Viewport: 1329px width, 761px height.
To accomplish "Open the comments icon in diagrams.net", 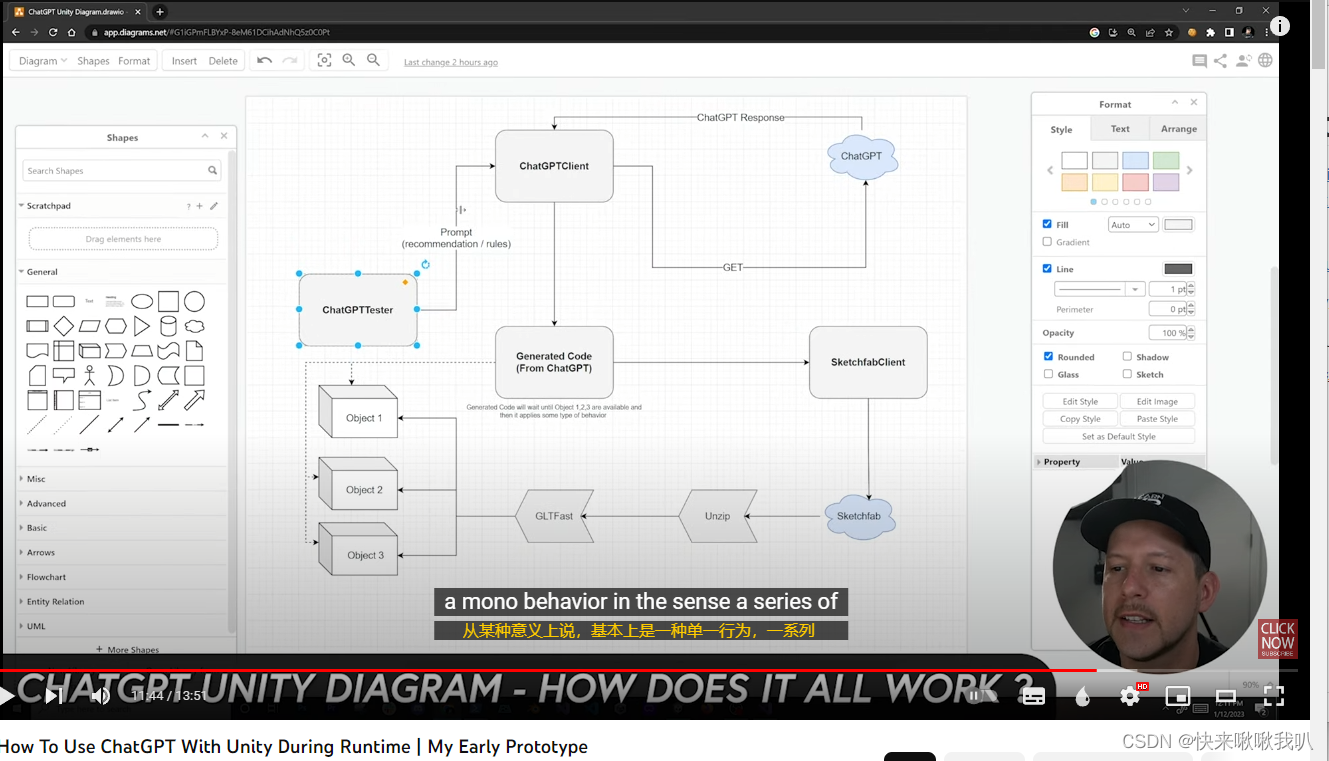I will coord(1199,61).
